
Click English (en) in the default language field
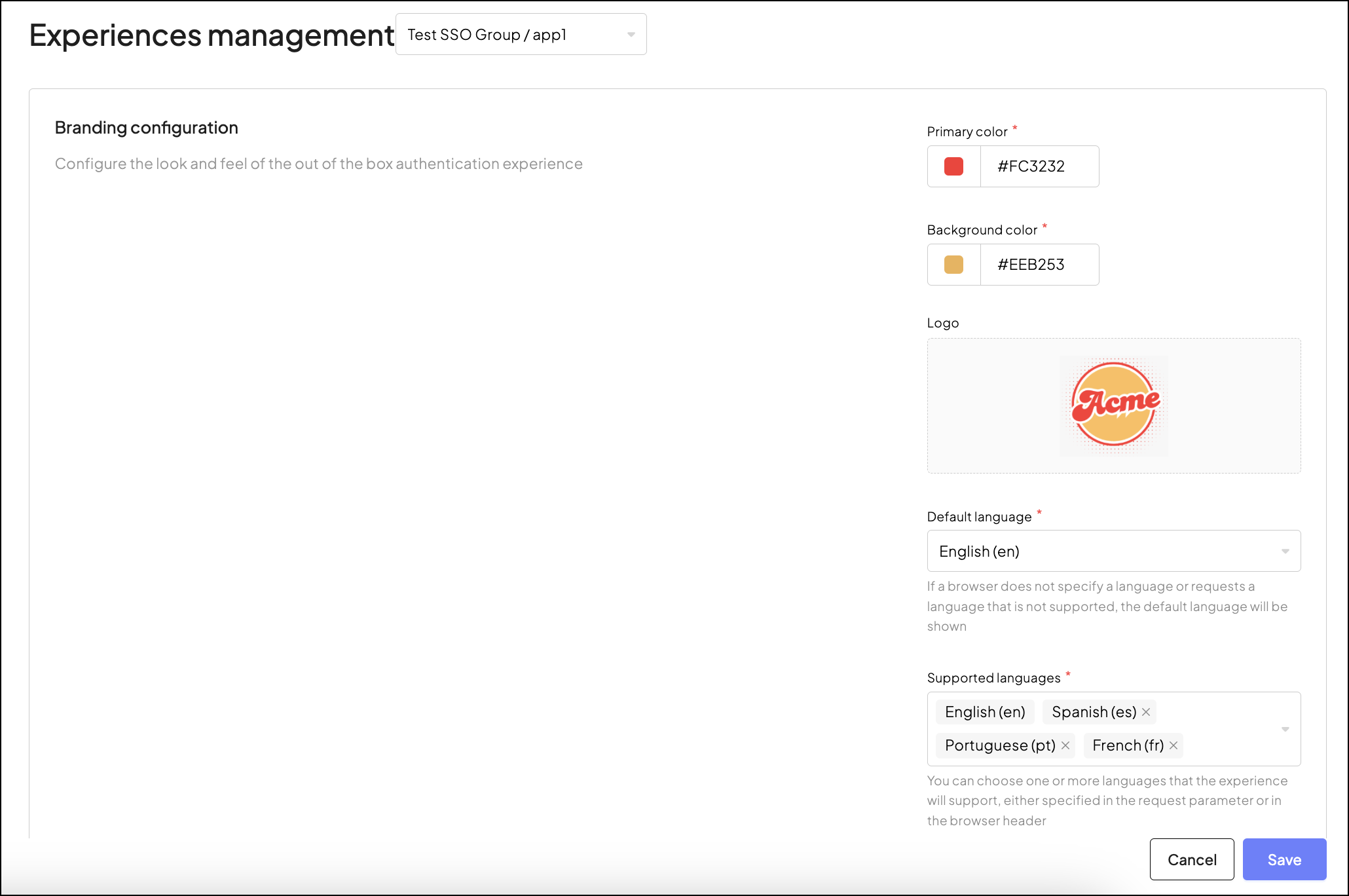(980, 551)
